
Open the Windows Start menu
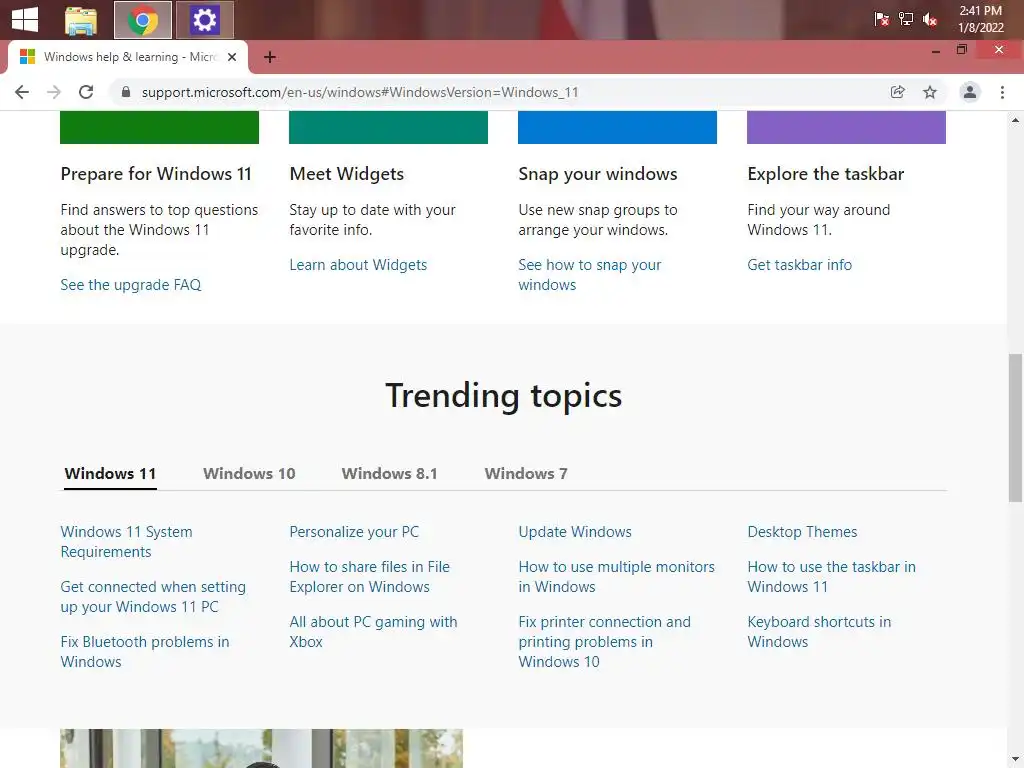click(25, 20)
